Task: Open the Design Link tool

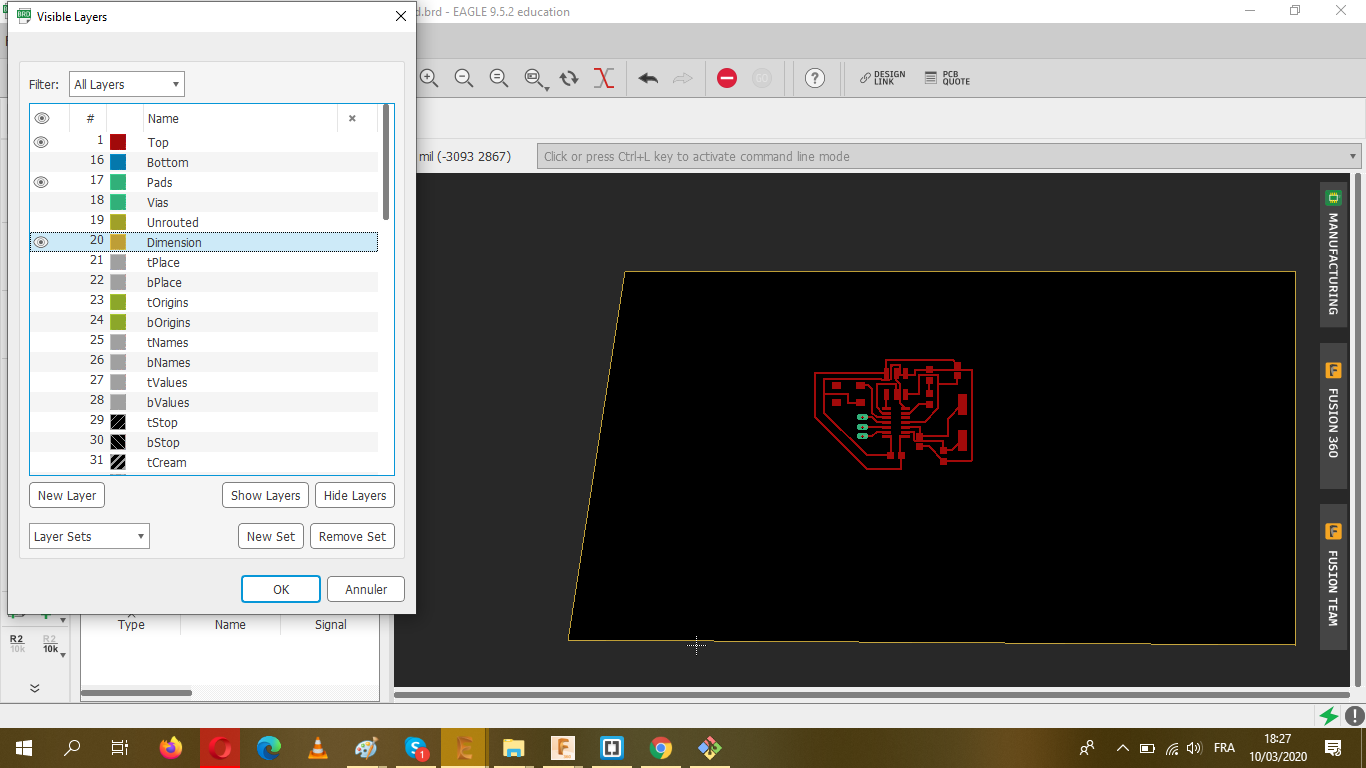Action: (x=882, y=78)
